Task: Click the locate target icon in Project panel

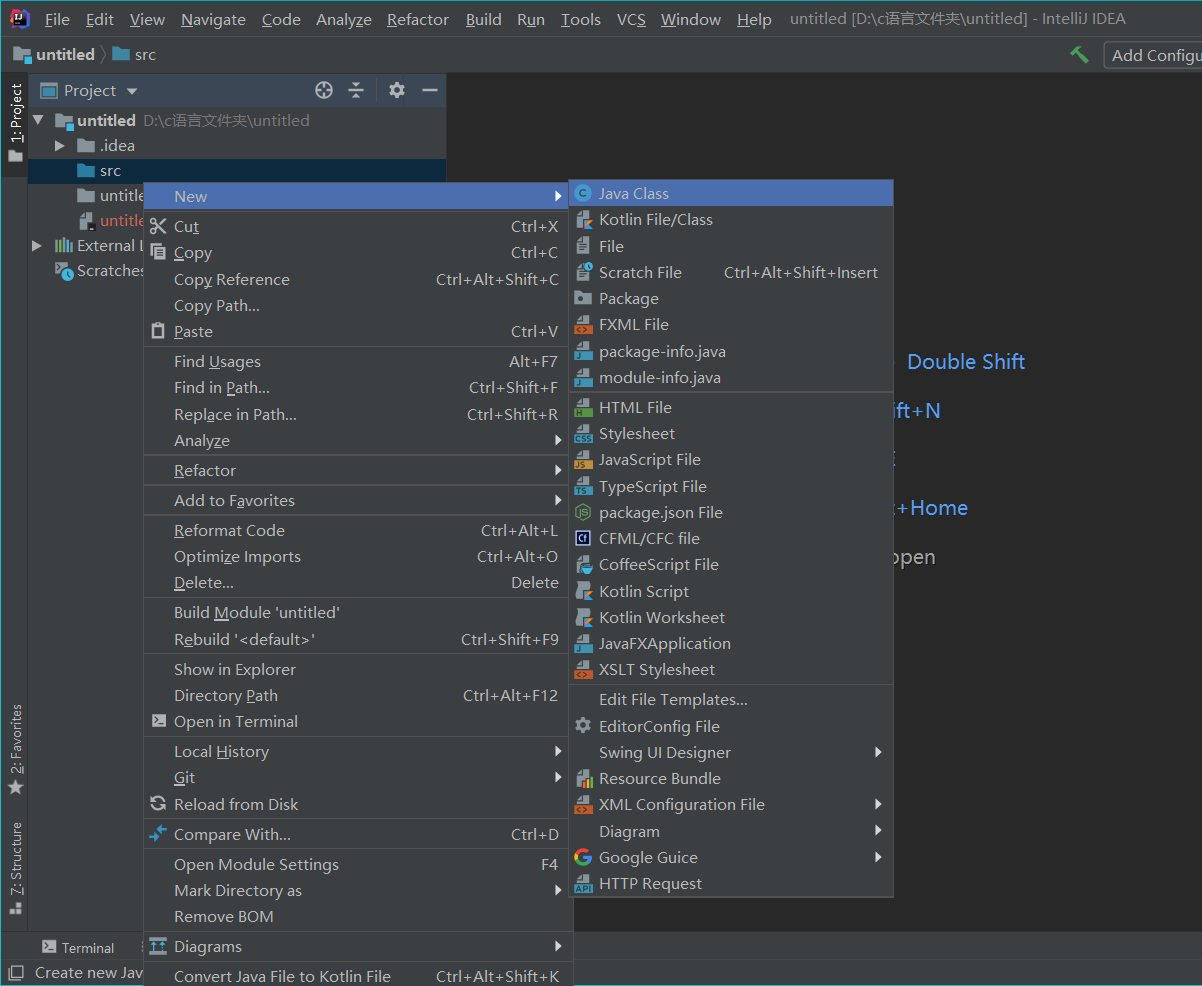Action: click(x=324, y=90)
